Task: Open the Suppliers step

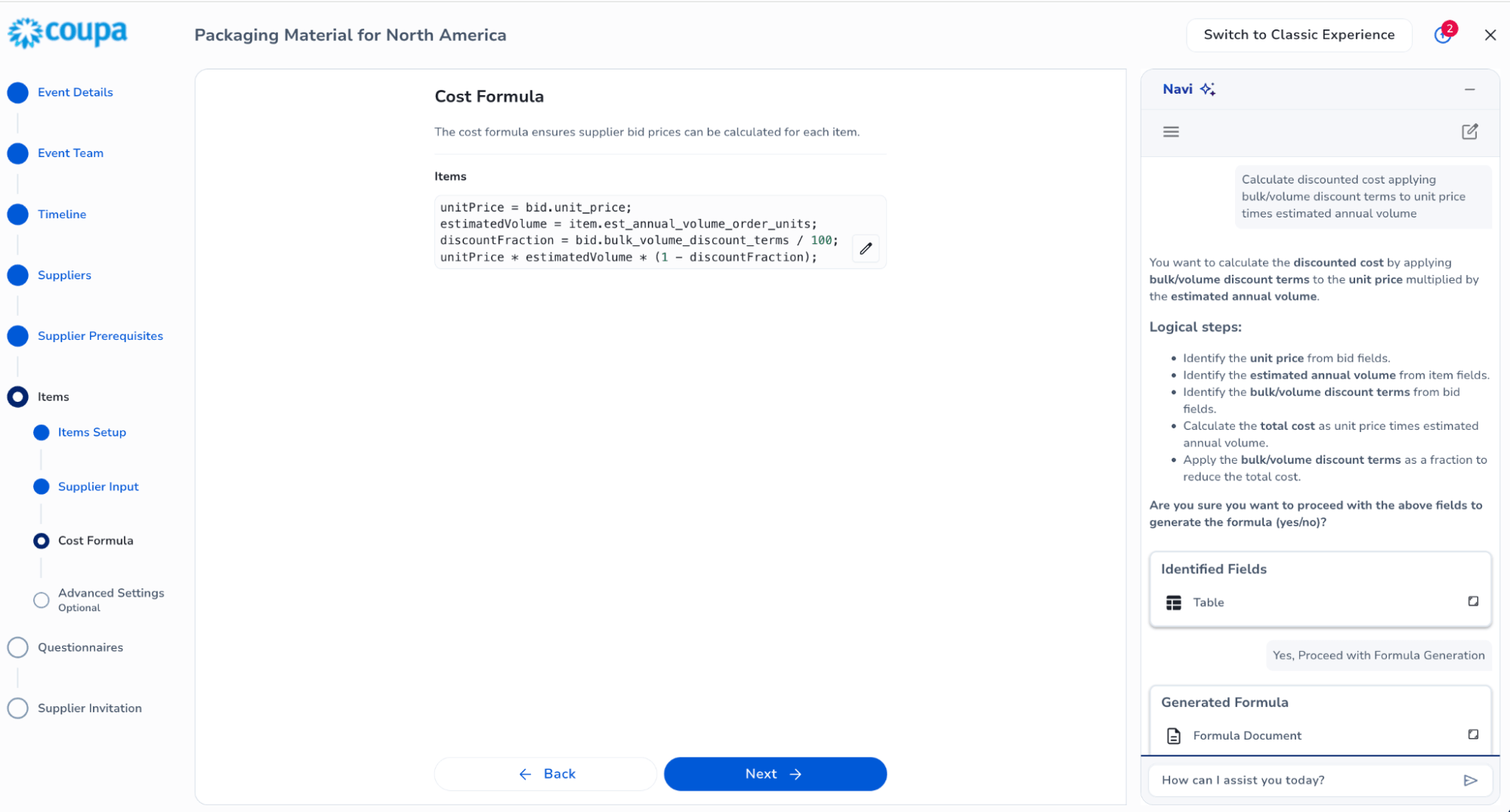Action: (x=64, y=275)
